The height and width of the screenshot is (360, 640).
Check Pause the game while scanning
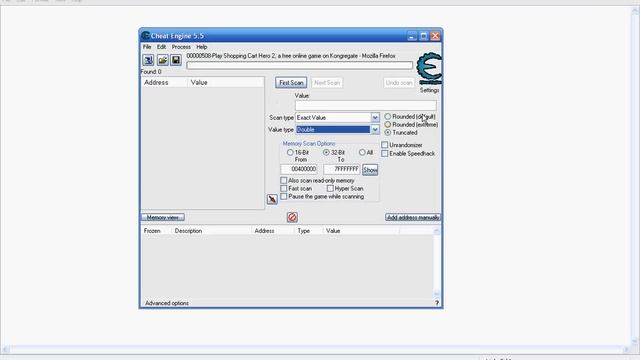(x=284, y=196)
